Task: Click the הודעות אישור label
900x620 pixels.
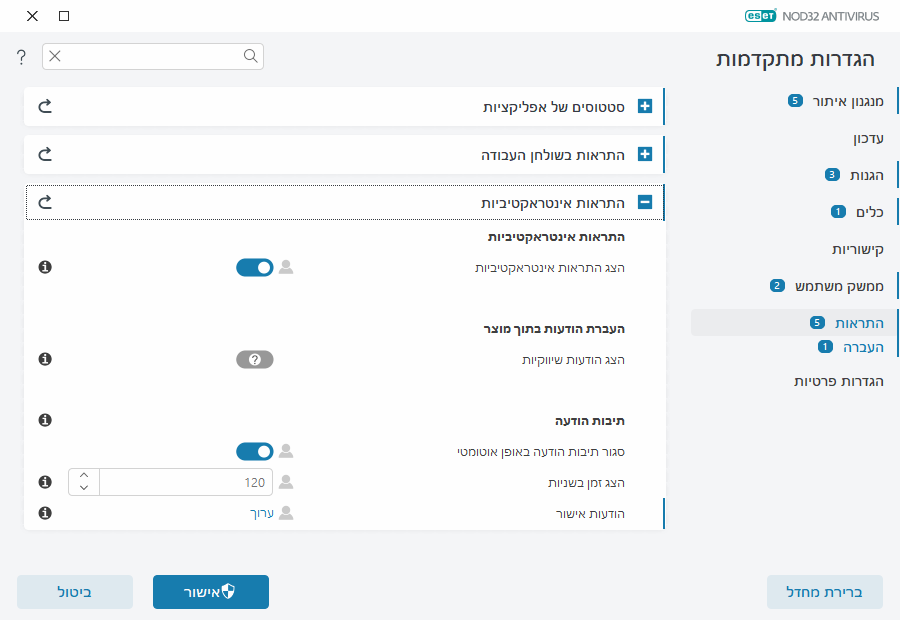Action: click(590, 514)
